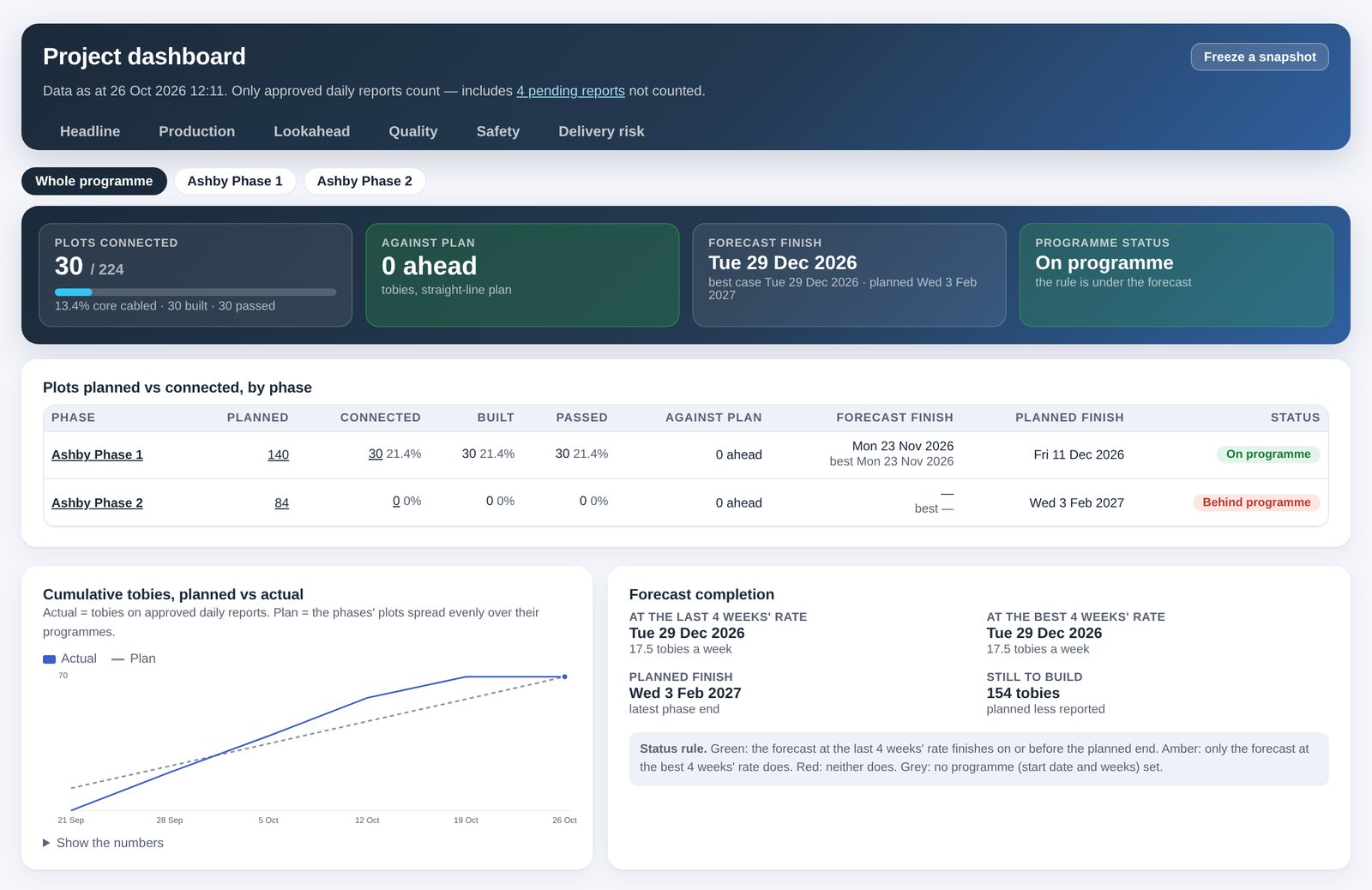Open connected count 30 for Phase 1
This screenshot has height=890, width=1372.
376,454
